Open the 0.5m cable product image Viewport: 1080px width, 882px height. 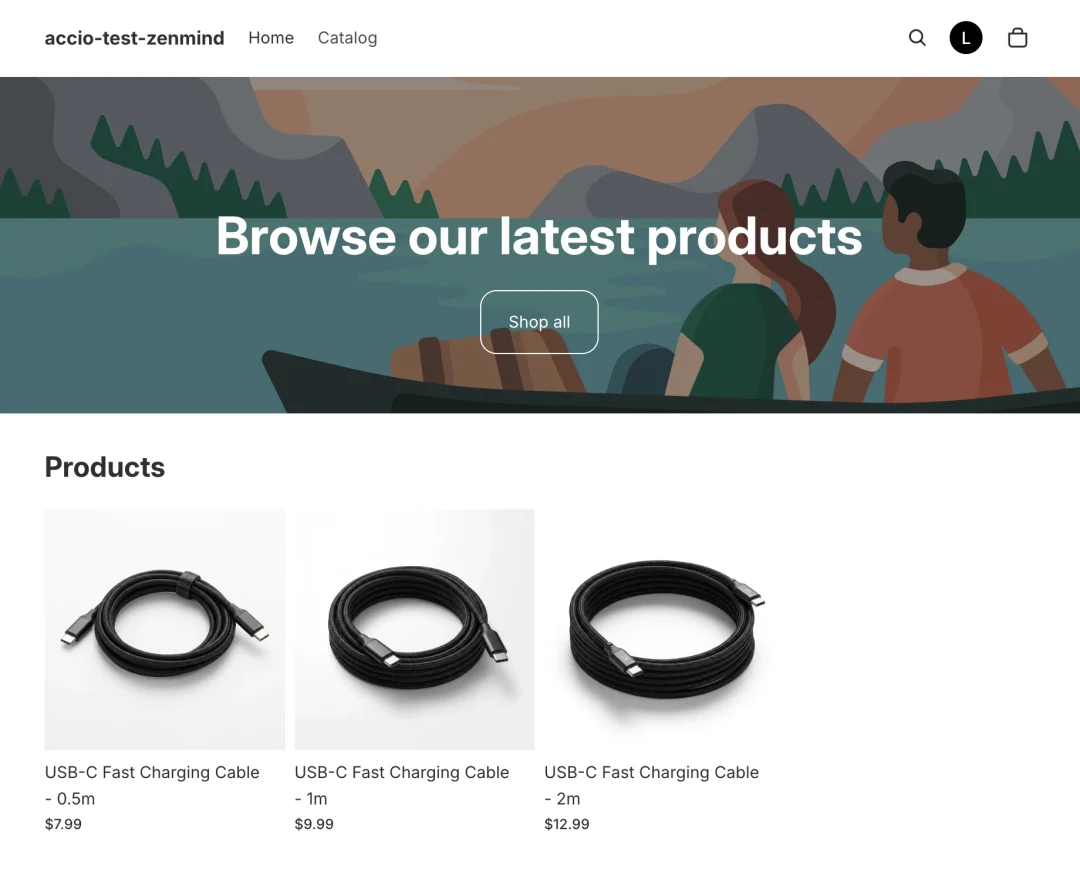(x=165, y=629)
